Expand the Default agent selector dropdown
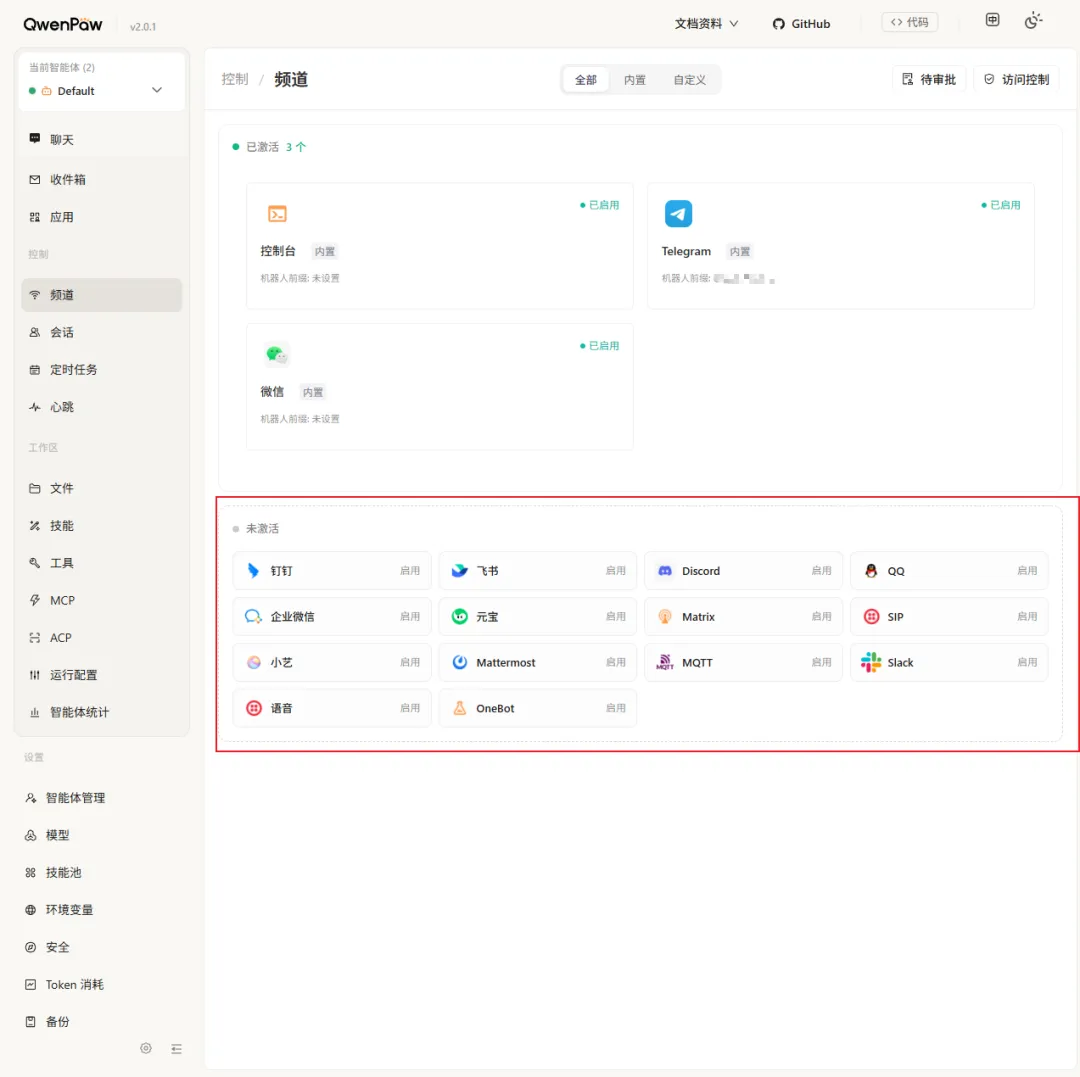1080x1077 pixels. 102,90
